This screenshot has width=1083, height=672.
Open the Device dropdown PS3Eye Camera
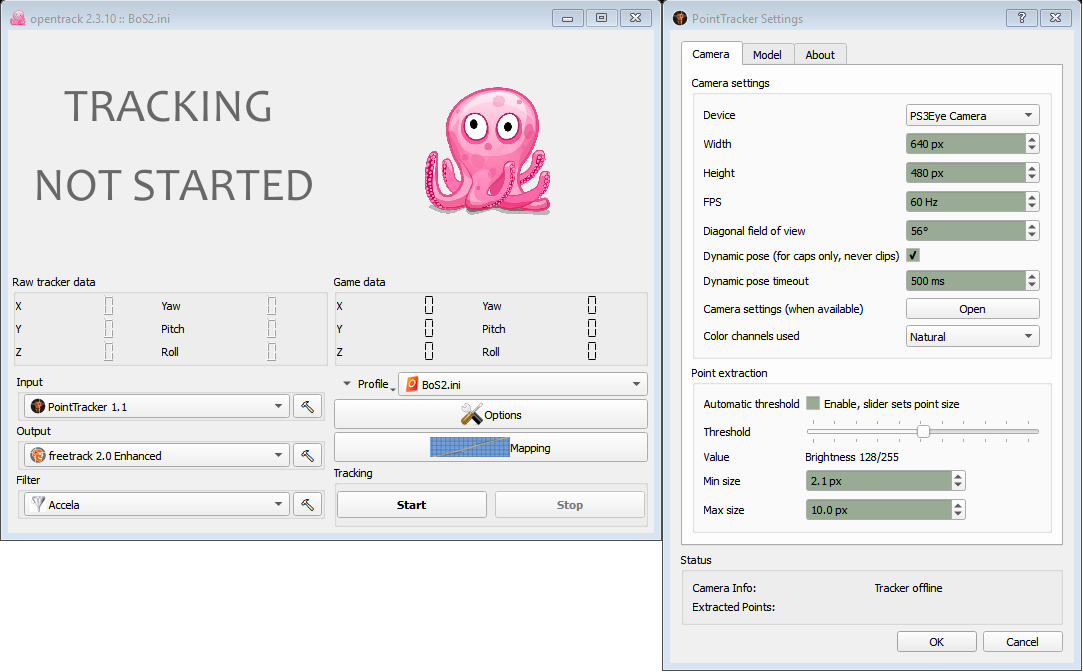click(972, 115)
